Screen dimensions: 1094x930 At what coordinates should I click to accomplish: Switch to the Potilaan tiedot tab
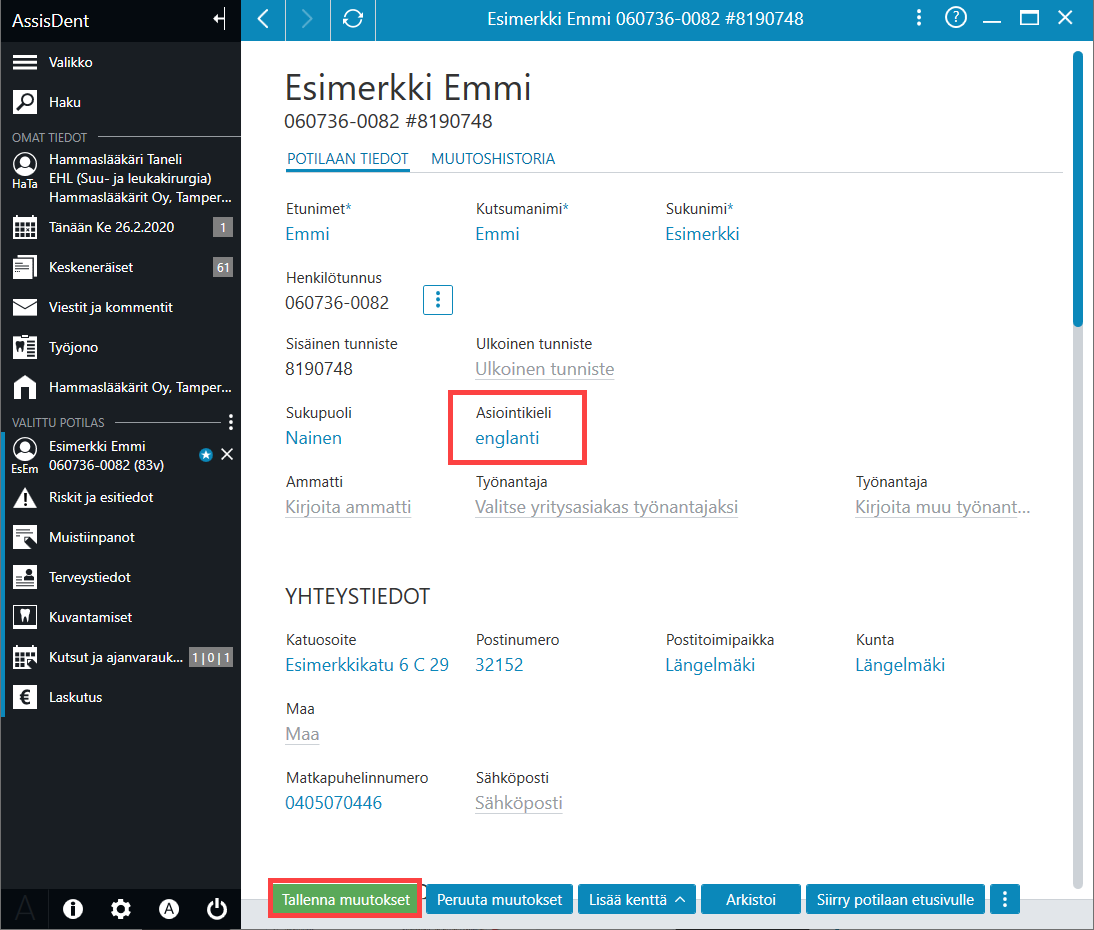(x=347, y=158)
